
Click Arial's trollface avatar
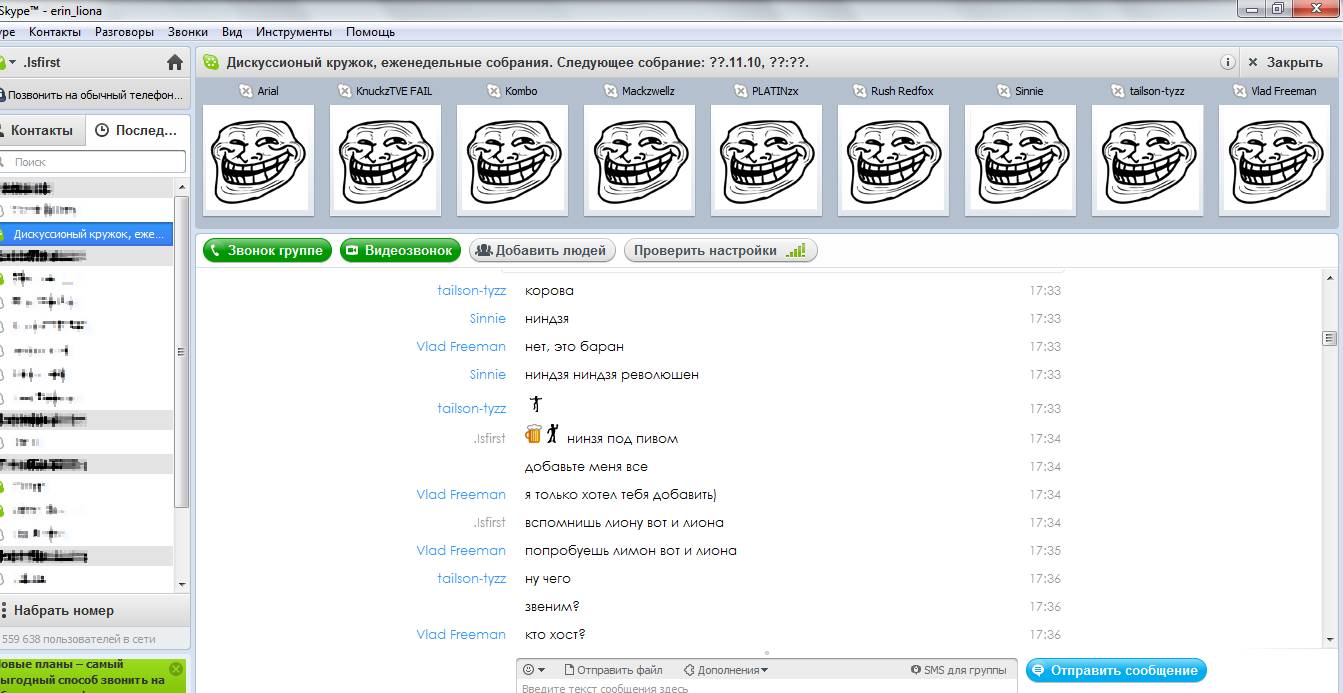coord(258,160)
